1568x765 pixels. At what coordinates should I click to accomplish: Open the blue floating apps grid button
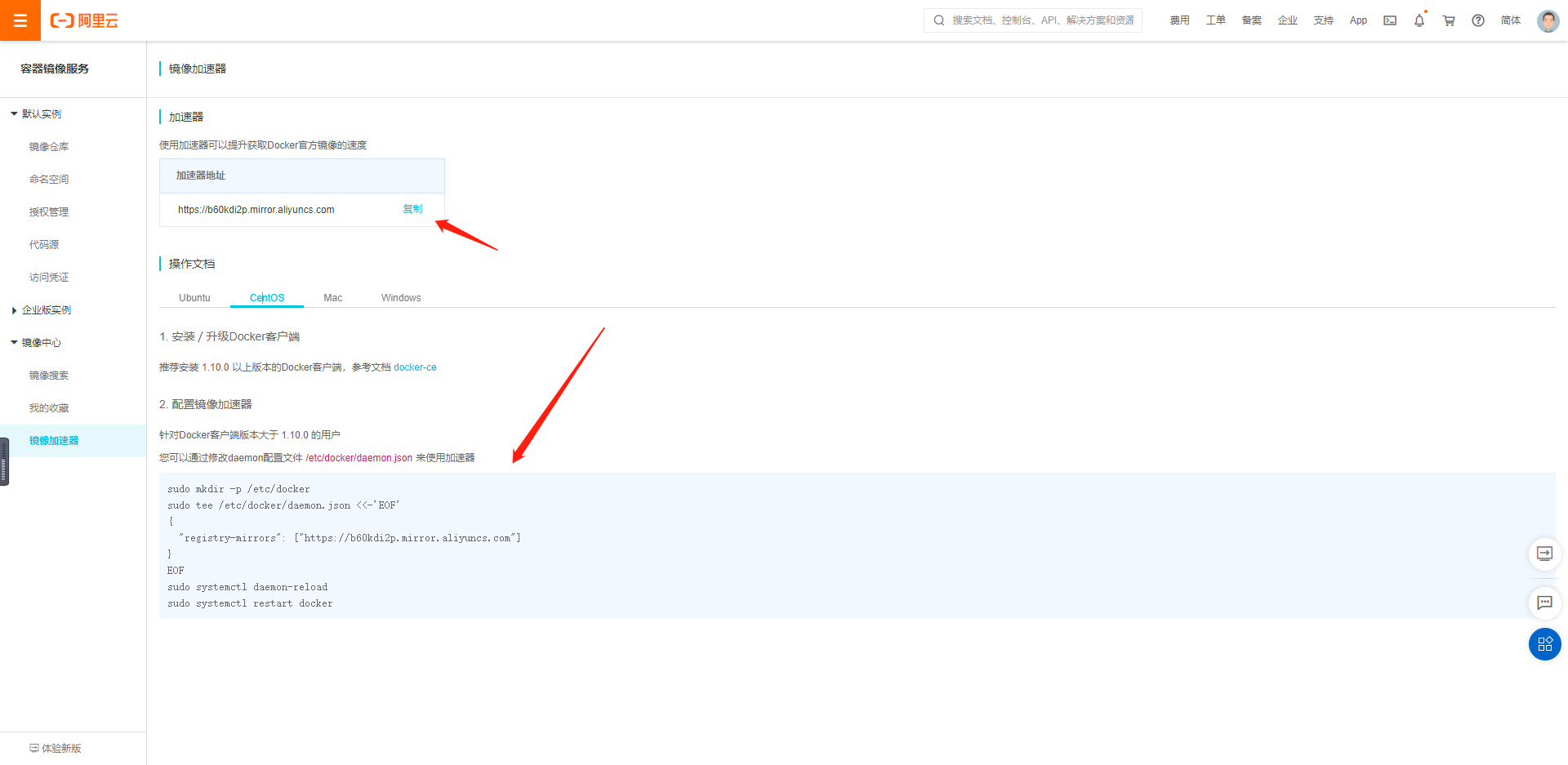click(1544, 644)
